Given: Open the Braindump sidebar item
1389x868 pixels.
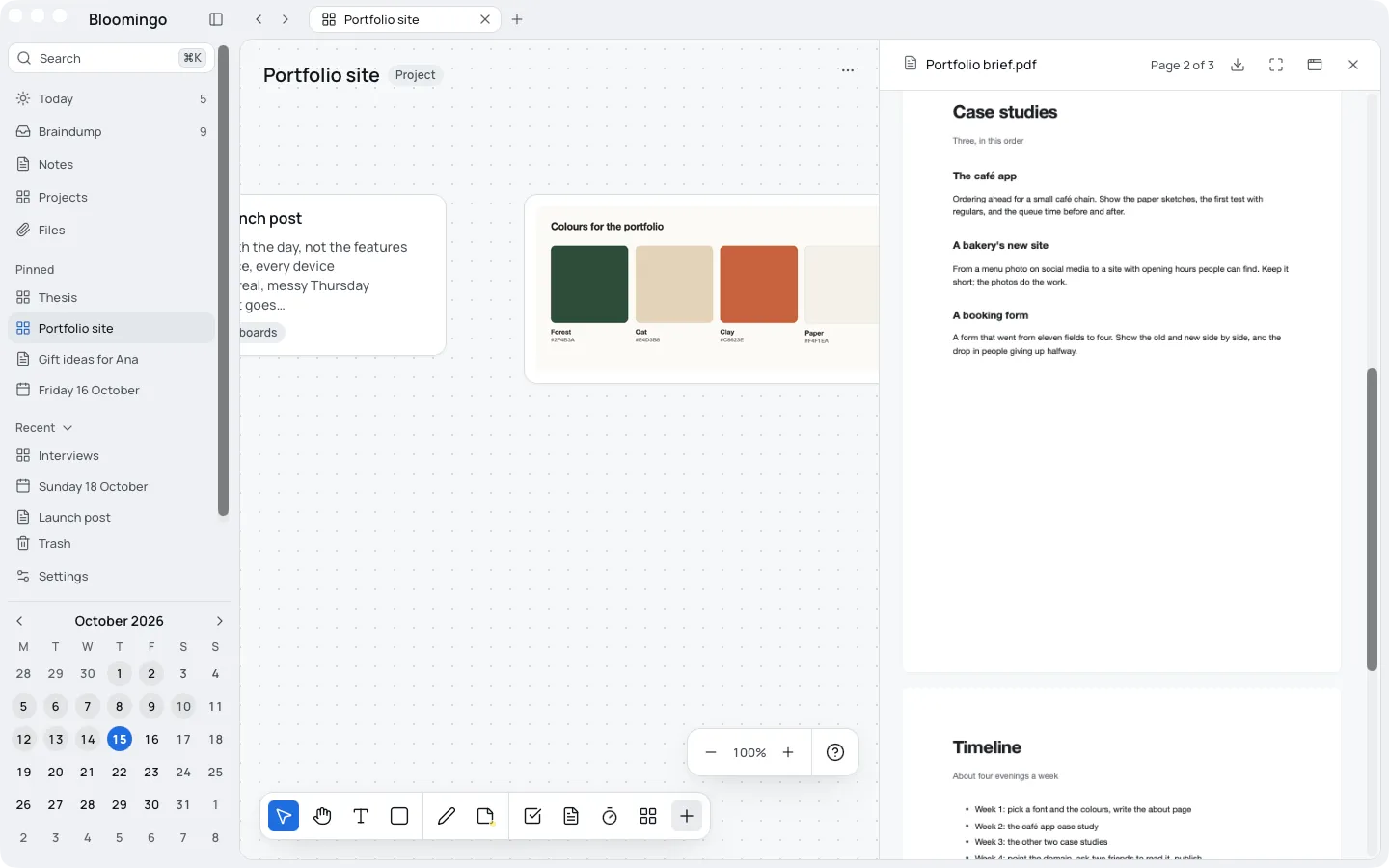Looking at the screenshot, I should point(112,131).
